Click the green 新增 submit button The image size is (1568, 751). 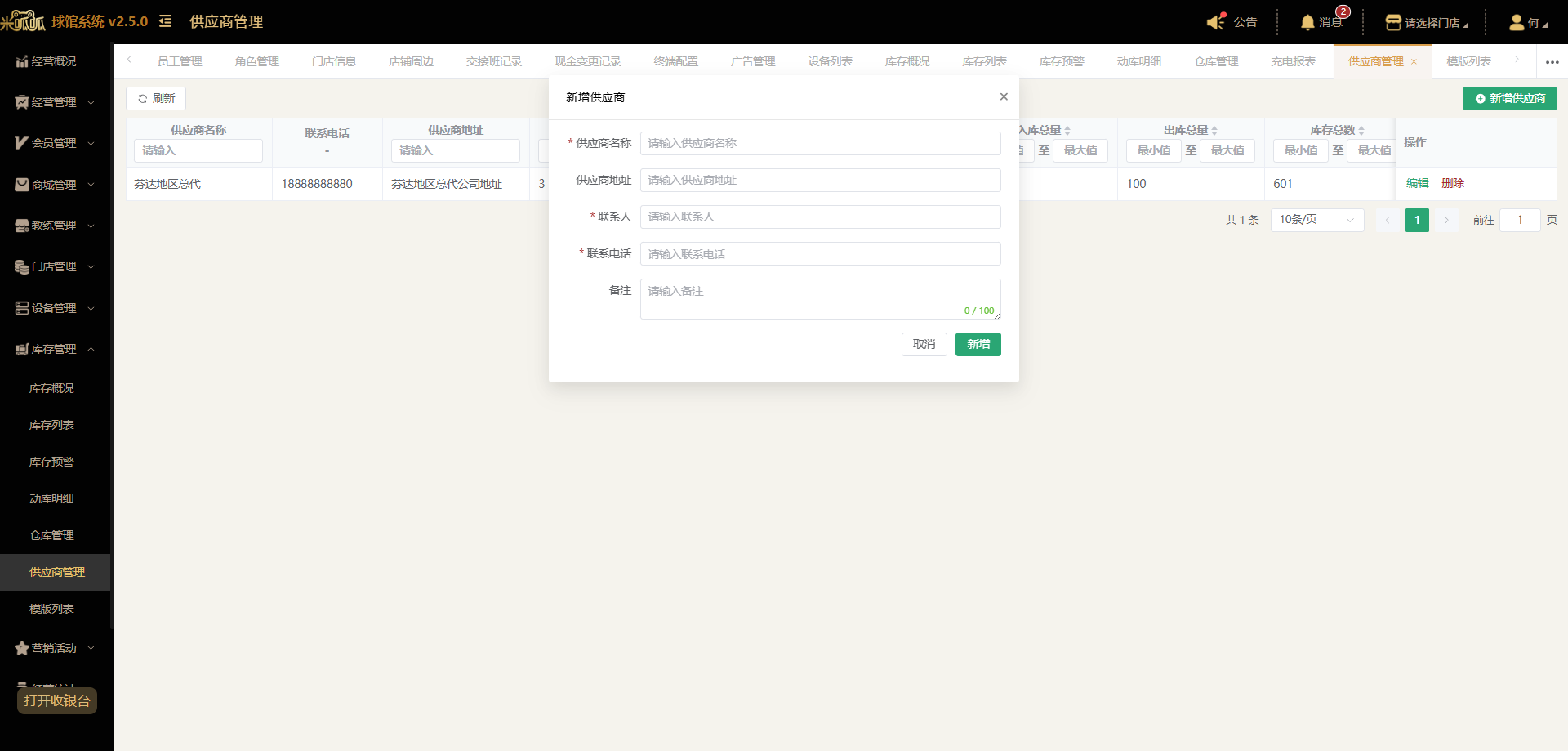pyautogui.click(x=978, y=344)
